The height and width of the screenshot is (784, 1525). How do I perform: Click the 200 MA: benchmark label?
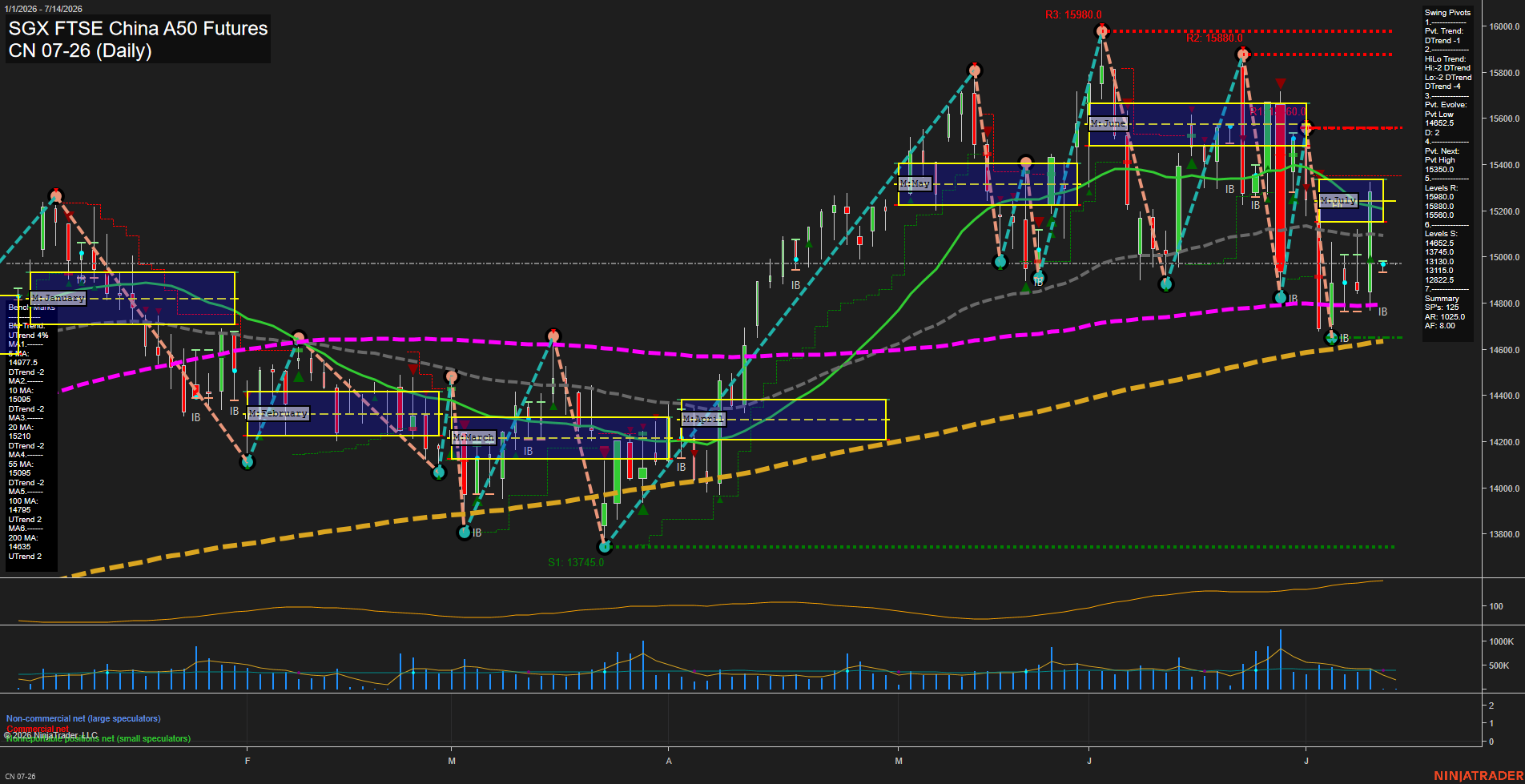pyautogui.click(x=22, y=538)
